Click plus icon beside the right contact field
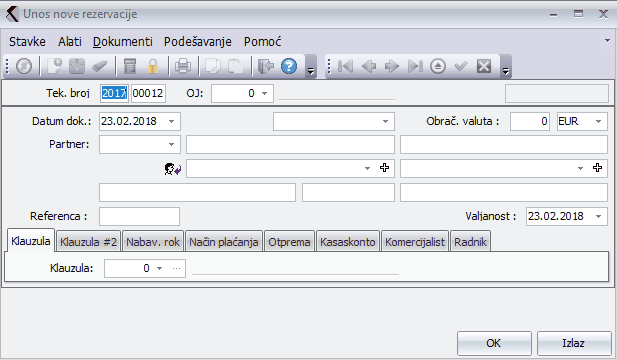This screenshot has height=360, width=617. pyautogui.click(x=597, y=168)
